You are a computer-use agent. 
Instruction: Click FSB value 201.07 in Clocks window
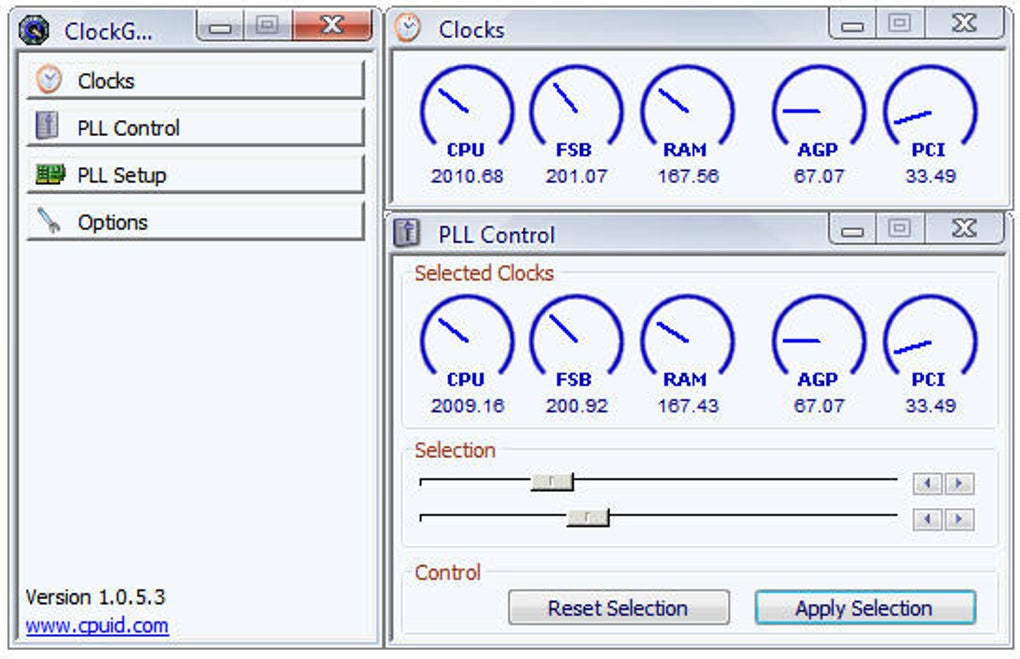576,176
